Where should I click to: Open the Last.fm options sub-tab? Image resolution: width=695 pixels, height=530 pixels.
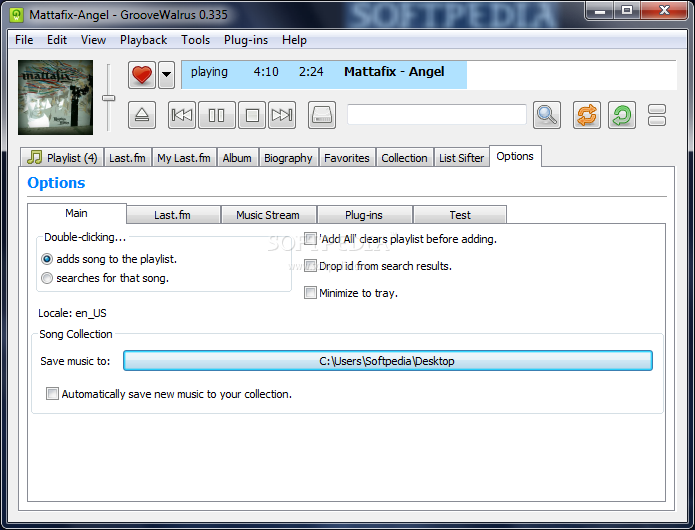(x=173, y=215)
